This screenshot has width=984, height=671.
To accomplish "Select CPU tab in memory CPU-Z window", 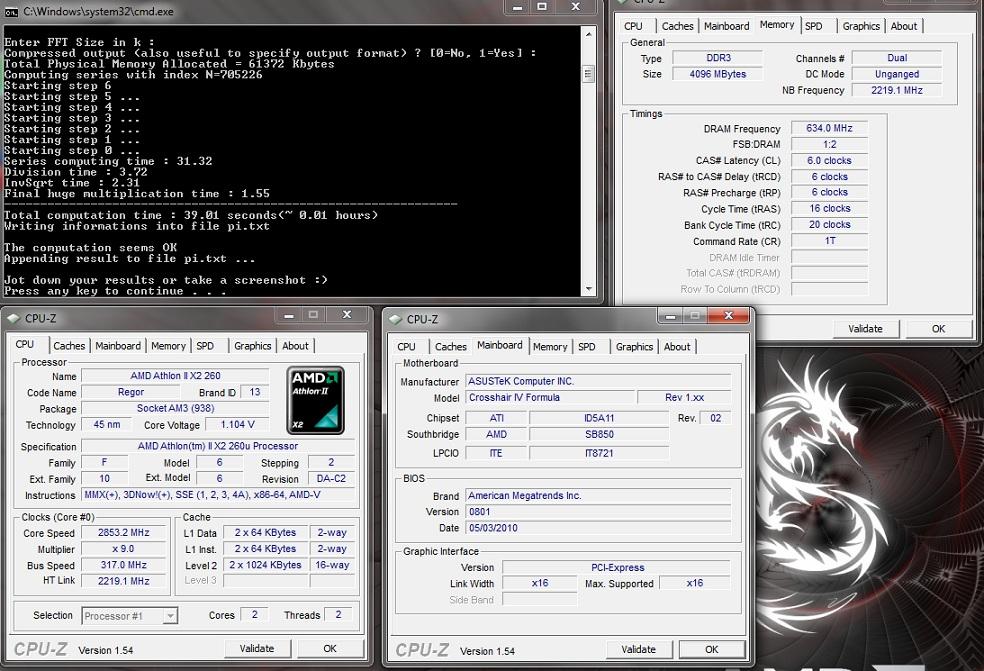I will tap(633, 26).
